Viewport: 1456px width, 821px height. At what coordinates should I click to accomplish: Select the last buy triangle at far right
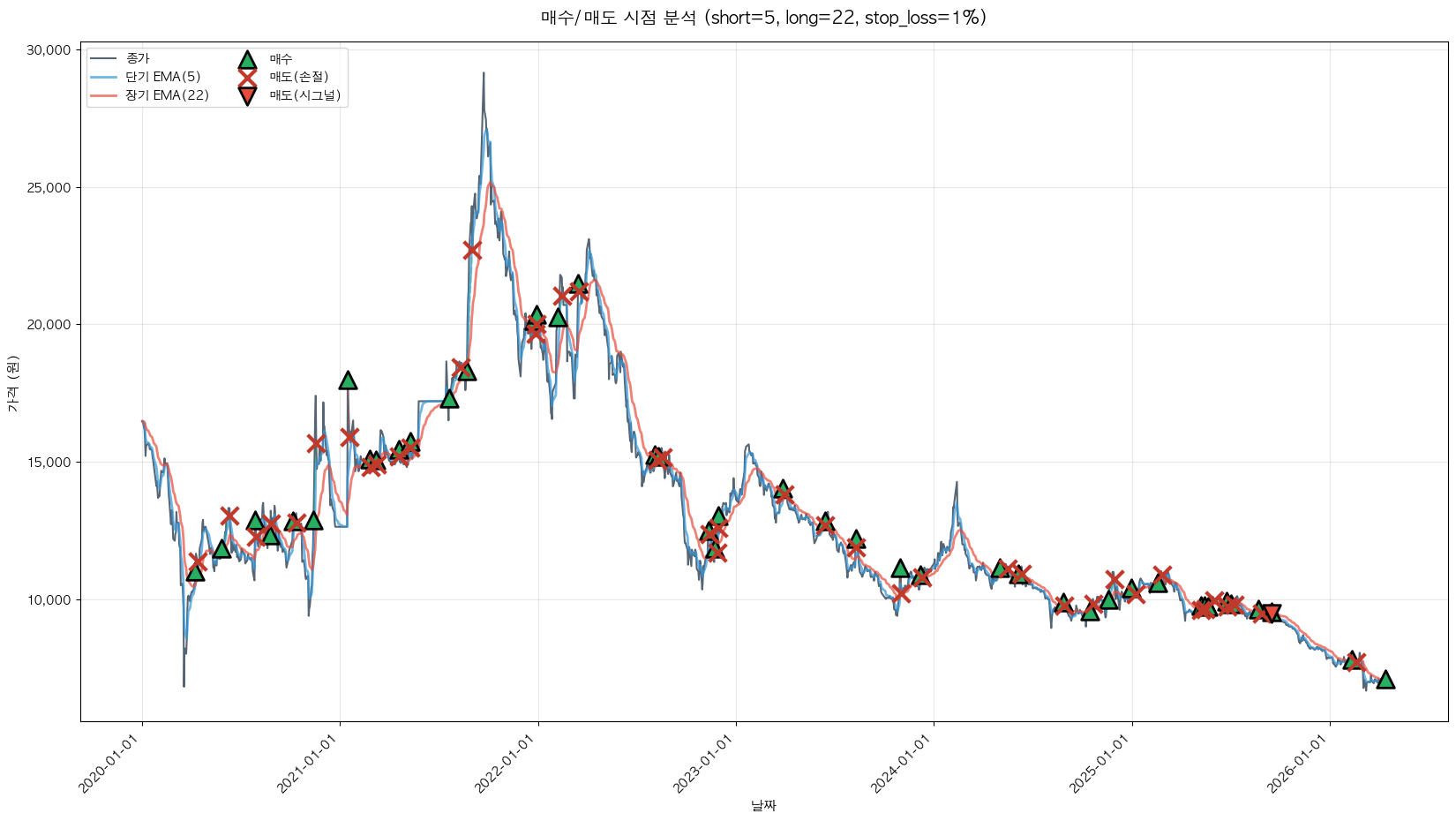[x=1385, y=679]
